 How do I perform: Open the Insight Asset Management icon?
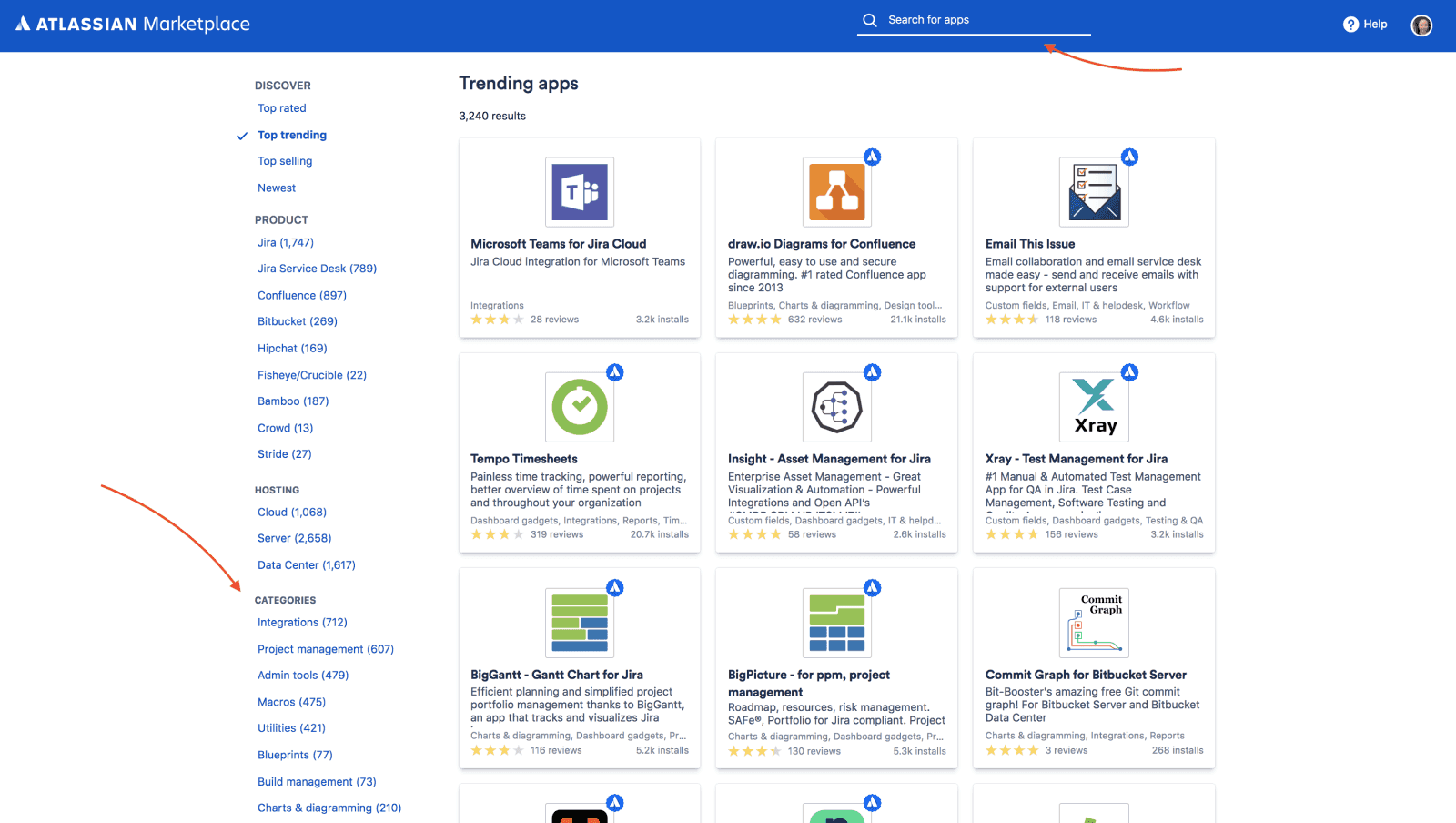pos(837,407)
